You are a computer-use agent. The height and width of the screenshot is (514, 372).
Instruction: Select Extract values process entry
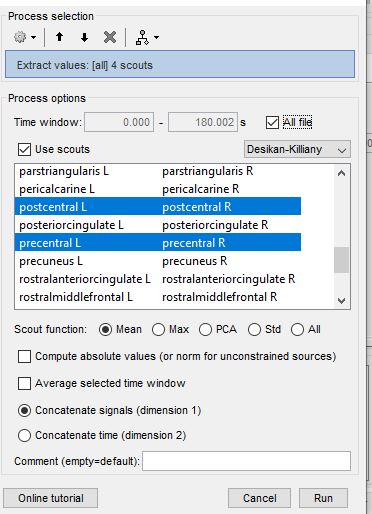(180, 64)
